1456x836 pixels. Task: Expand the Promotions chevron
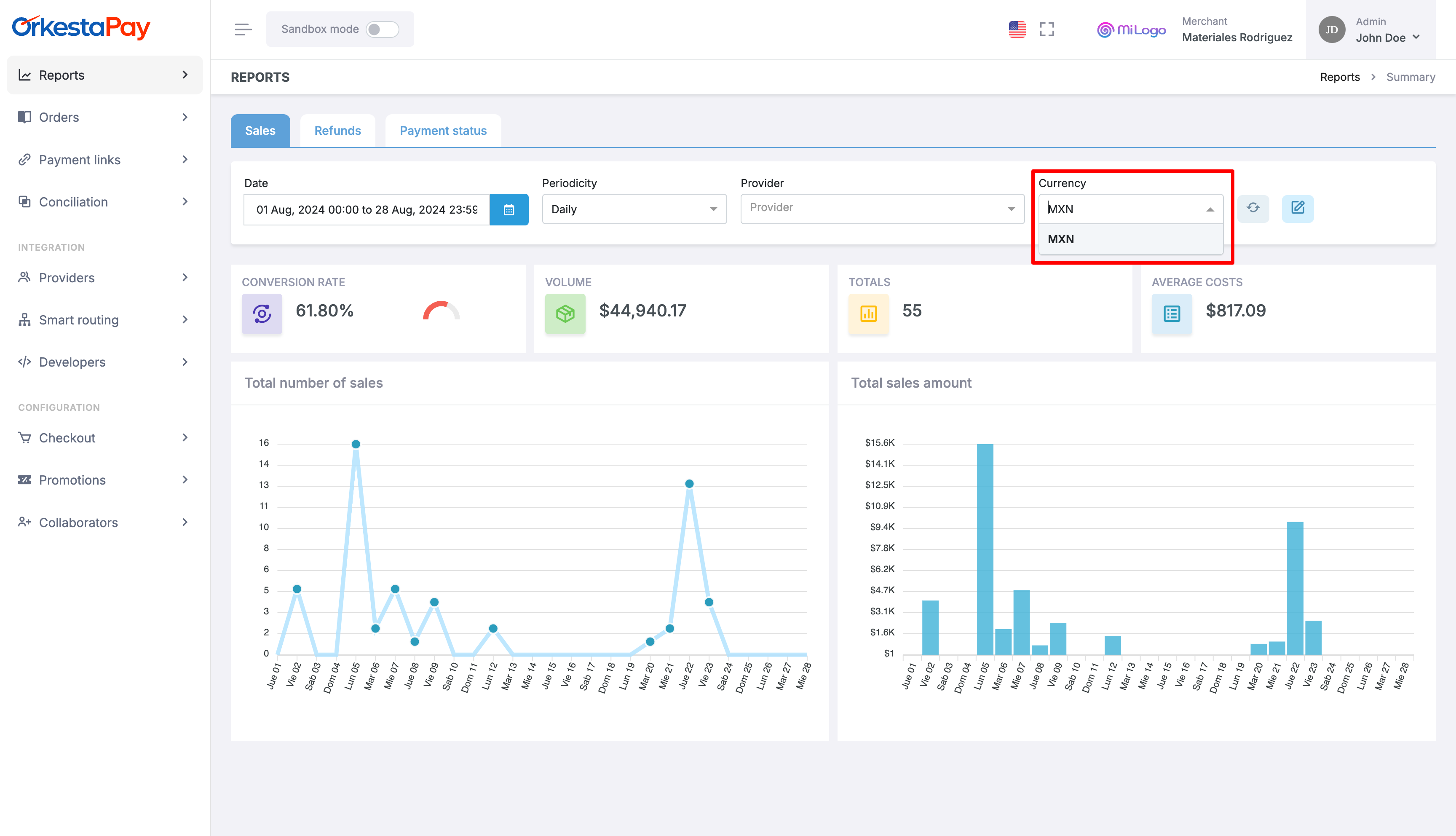pyautogui.click(x=185, y=480)
